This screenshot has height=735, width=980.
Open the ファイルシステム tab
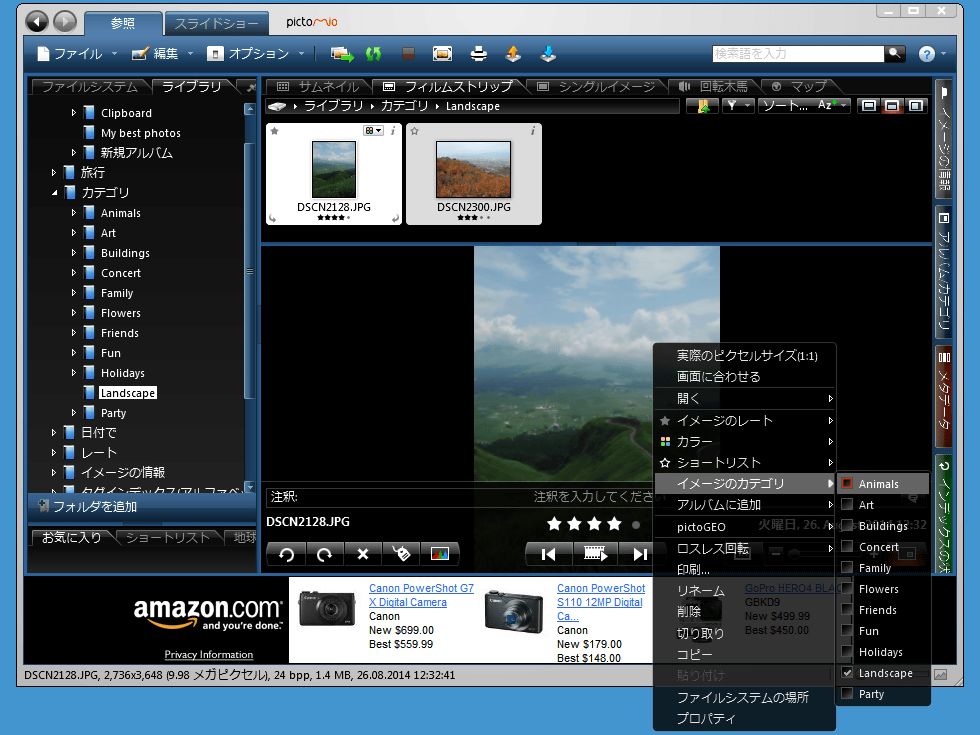coord(90,87)
